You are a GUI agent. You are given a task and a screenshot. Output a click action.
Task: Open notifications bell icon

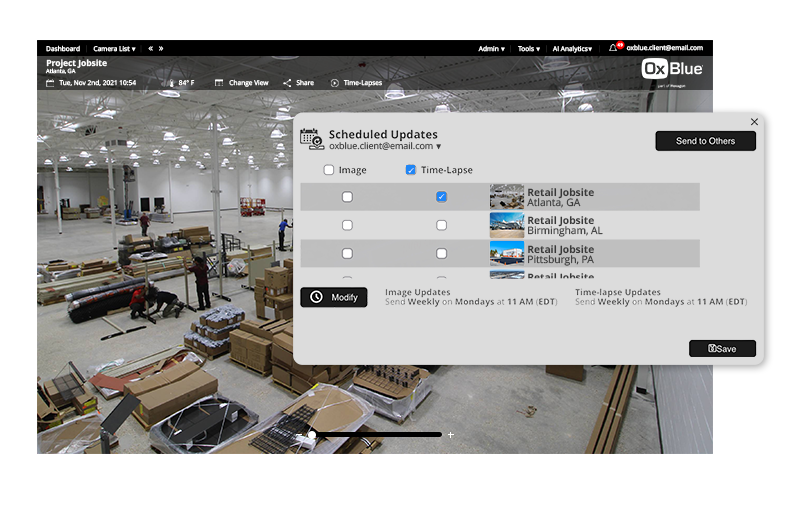[613, 48]
